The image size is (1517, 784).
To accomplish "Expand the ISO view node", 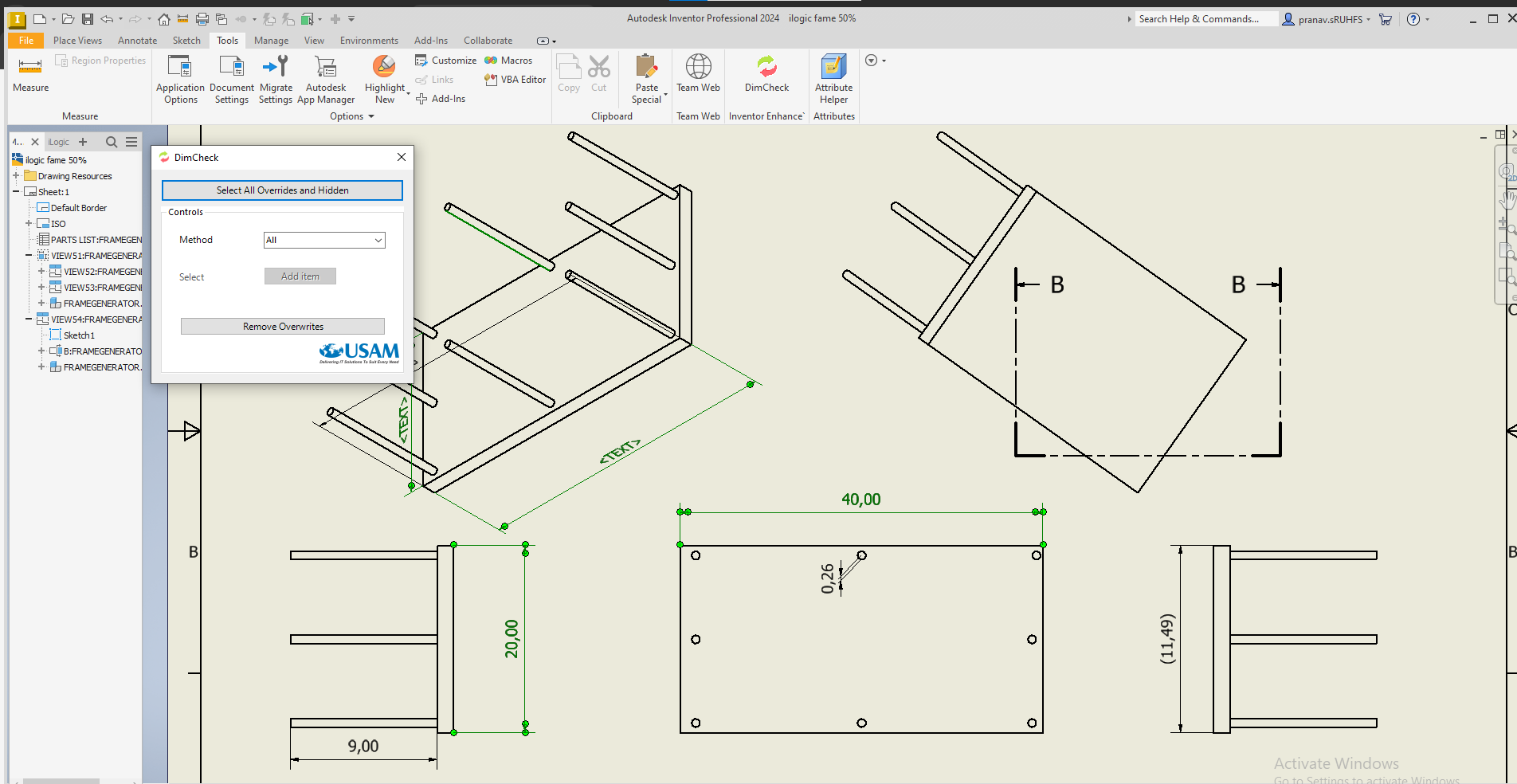I will pos(29,224).
